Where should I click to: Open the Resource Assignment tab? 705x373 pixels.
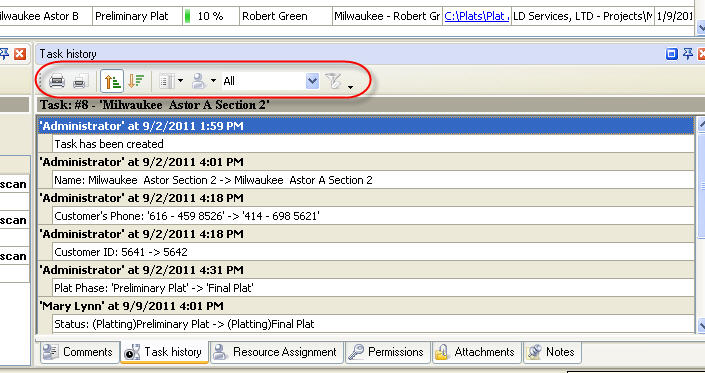pos(276,352)
